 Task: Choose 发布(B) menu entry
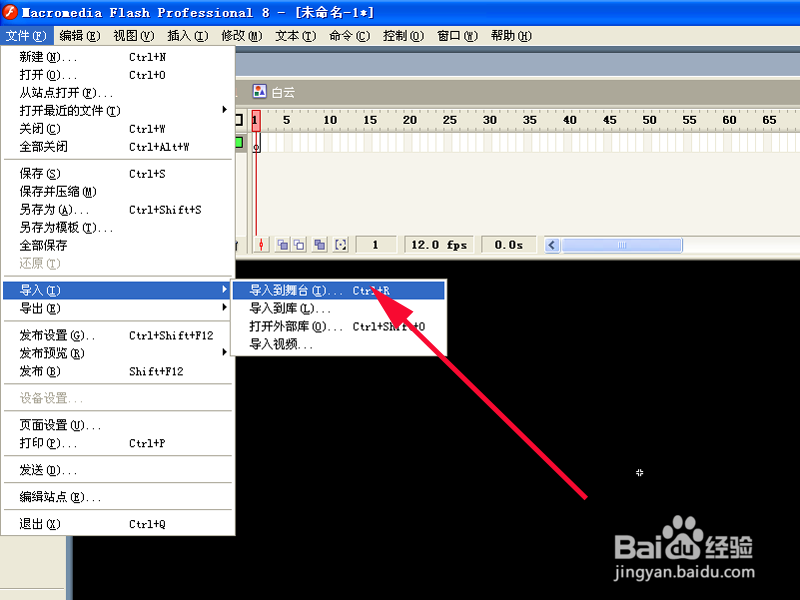click(x=117, y=371)
